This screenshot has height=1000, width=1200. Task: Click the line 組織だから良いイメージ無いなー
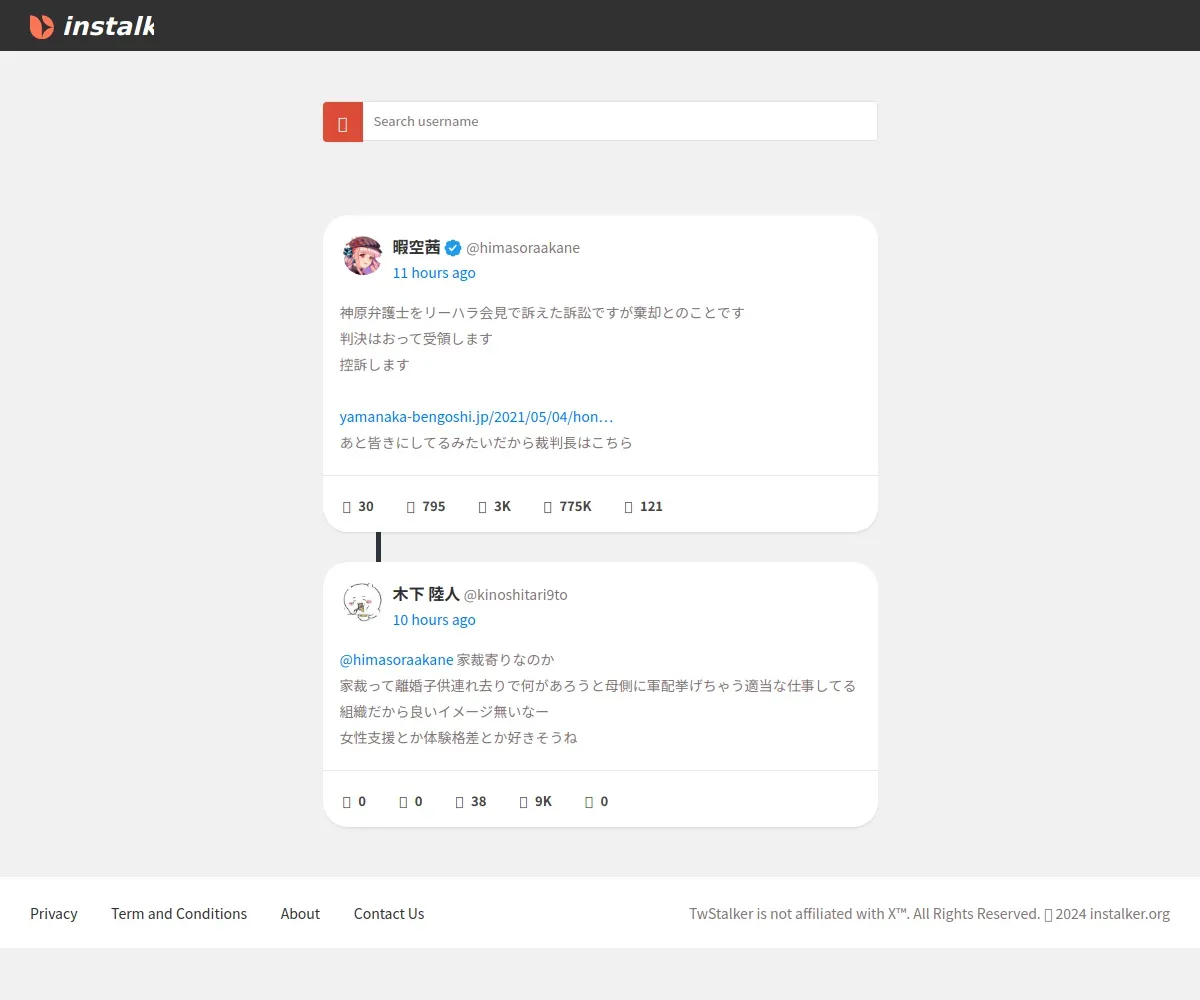[x=445, y=712]
